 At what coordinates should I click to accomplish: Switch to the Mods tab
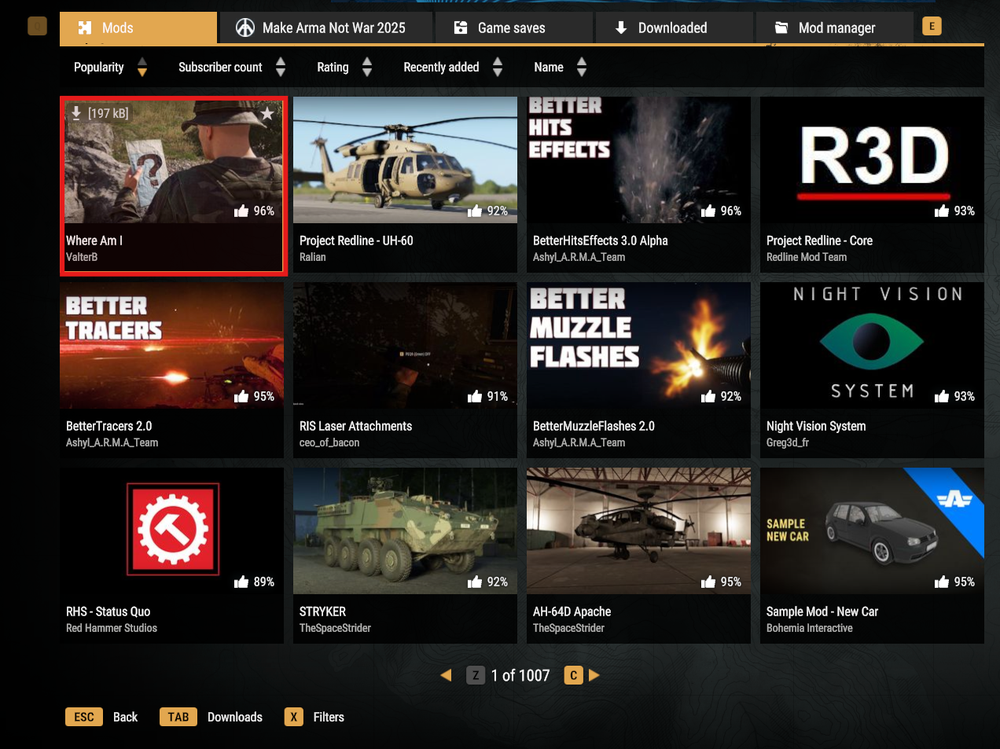pyautogui.click(x=138, y=28)
